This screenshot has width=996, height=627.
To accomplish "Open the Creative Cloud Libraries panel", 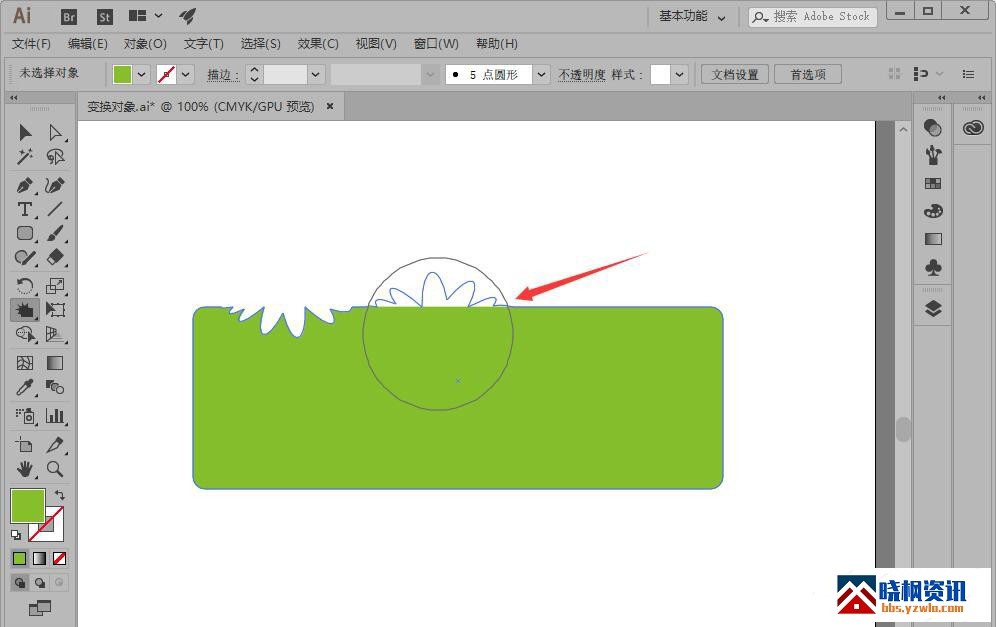I will click(972, 128).
